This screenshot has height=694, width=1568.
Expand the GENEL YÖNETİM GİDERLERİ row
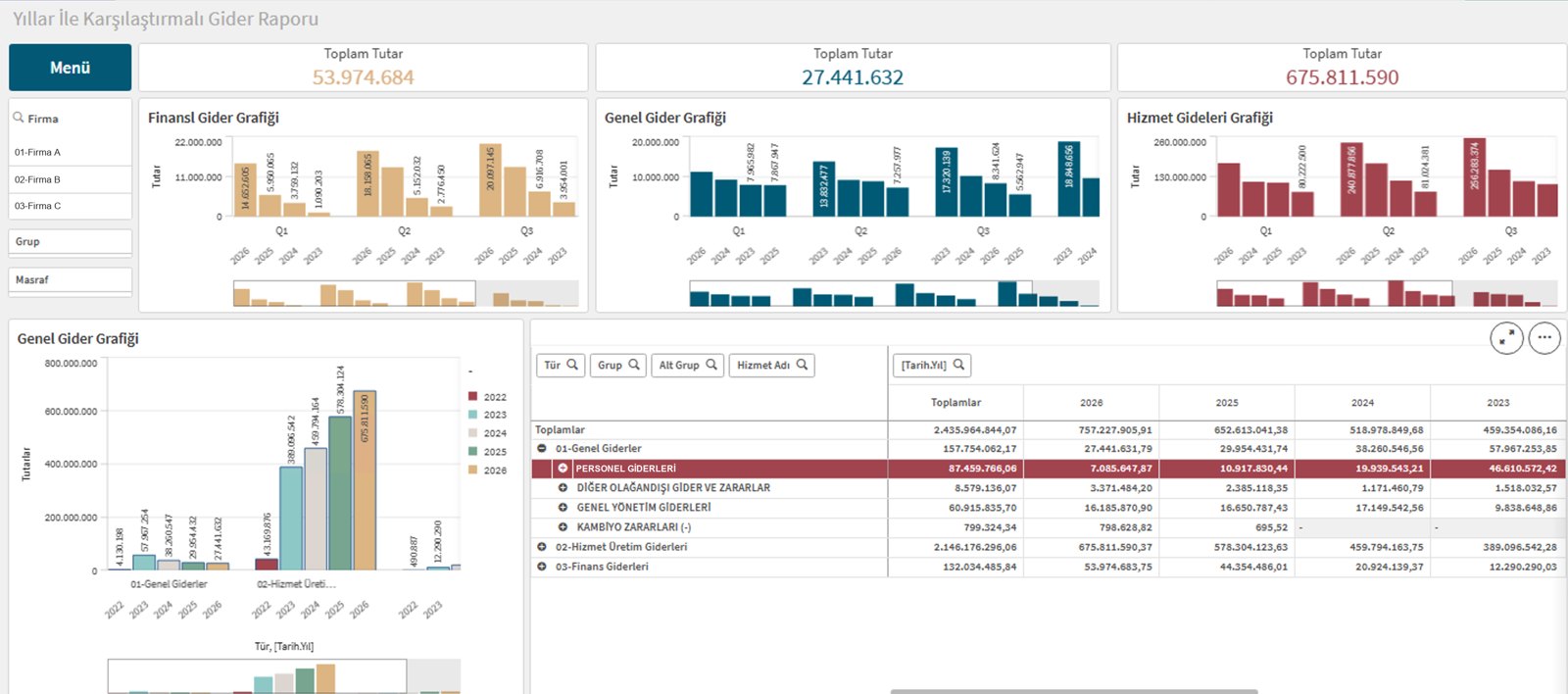pos(563,508)
